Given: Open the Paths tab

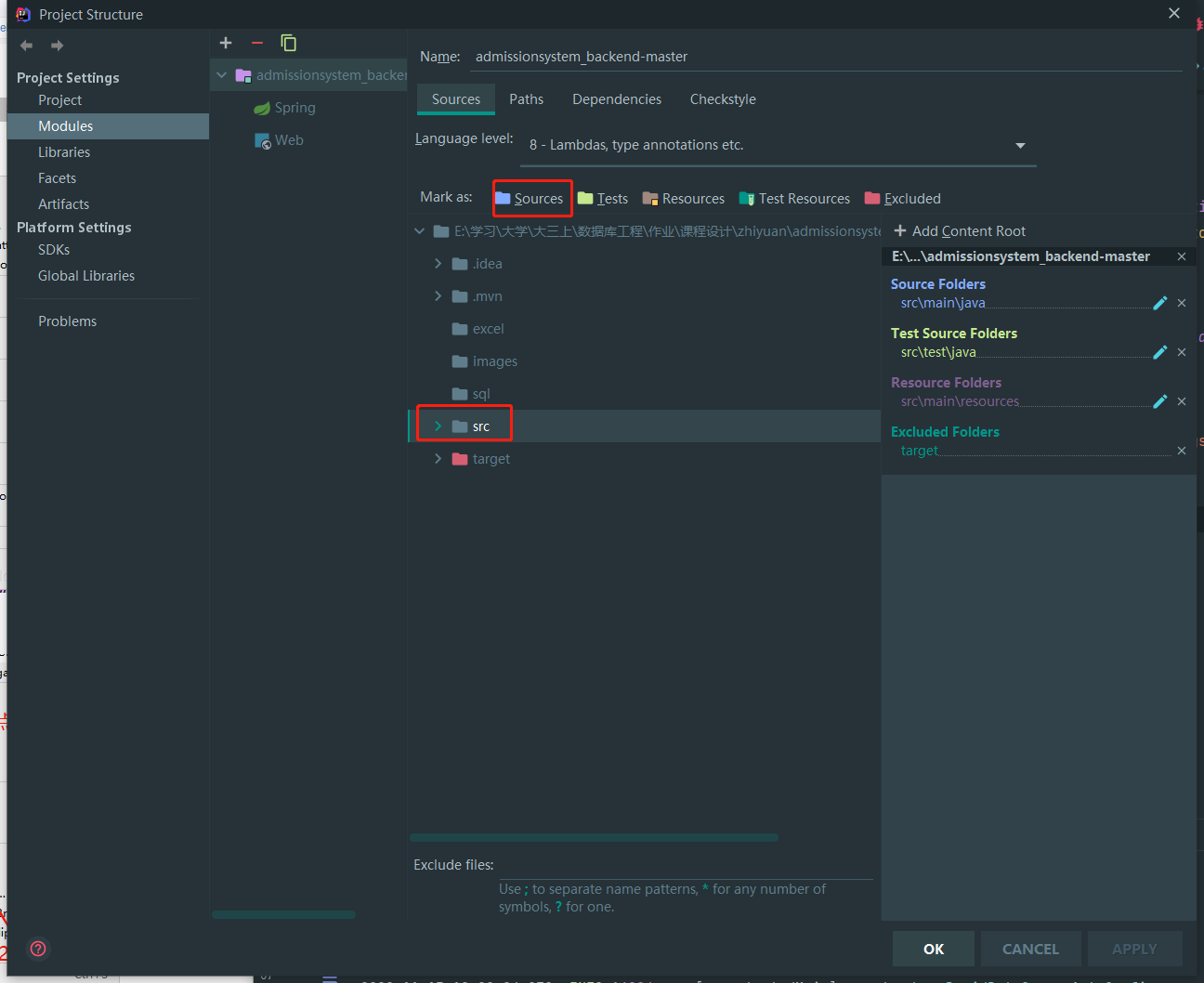Looking at the screenshot, I should click(x=526, y=99).
